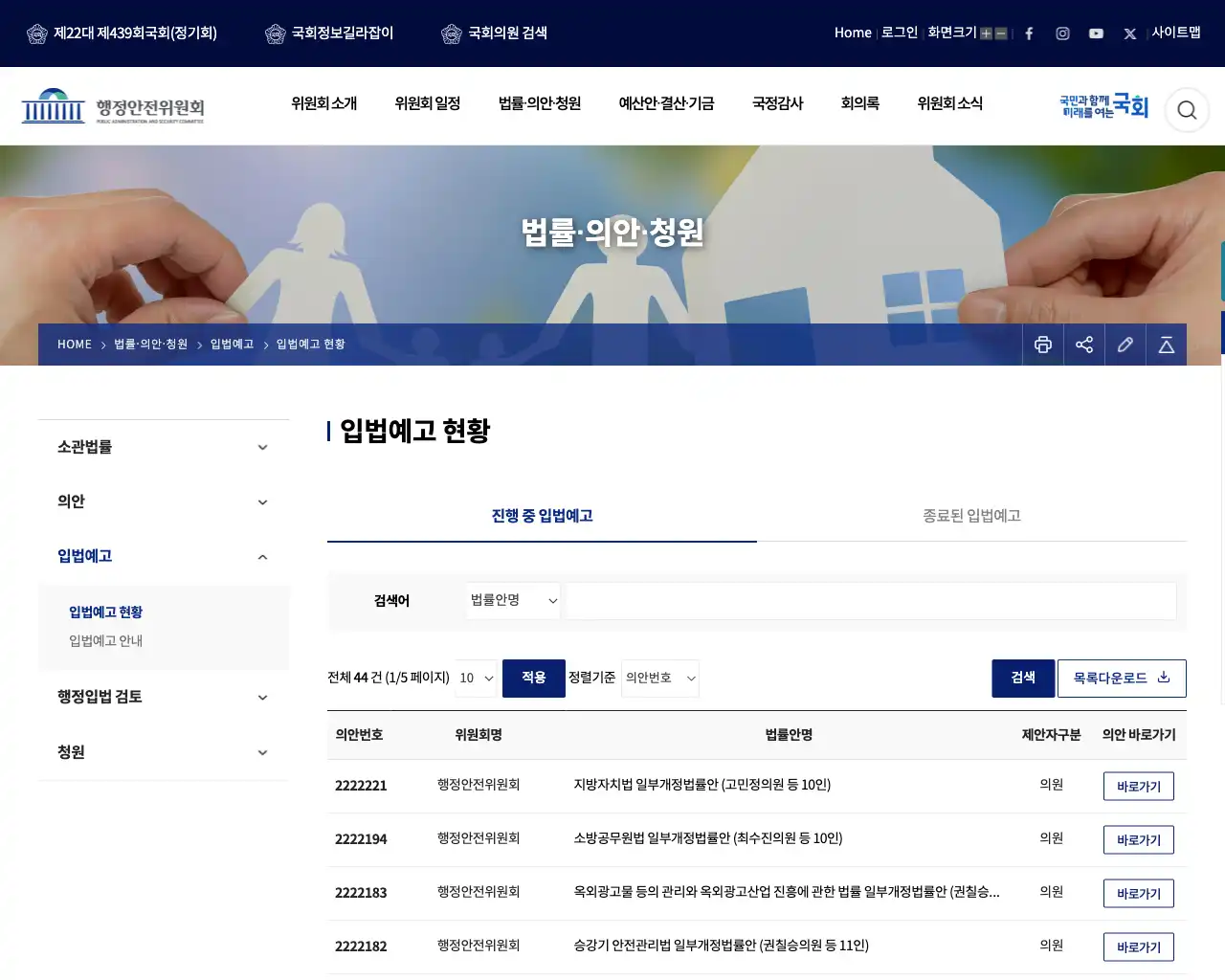This screenshot has width=1225, height=980.
Task: Click the share icon in breadcrumb bar
Action: pos(1084,345)
